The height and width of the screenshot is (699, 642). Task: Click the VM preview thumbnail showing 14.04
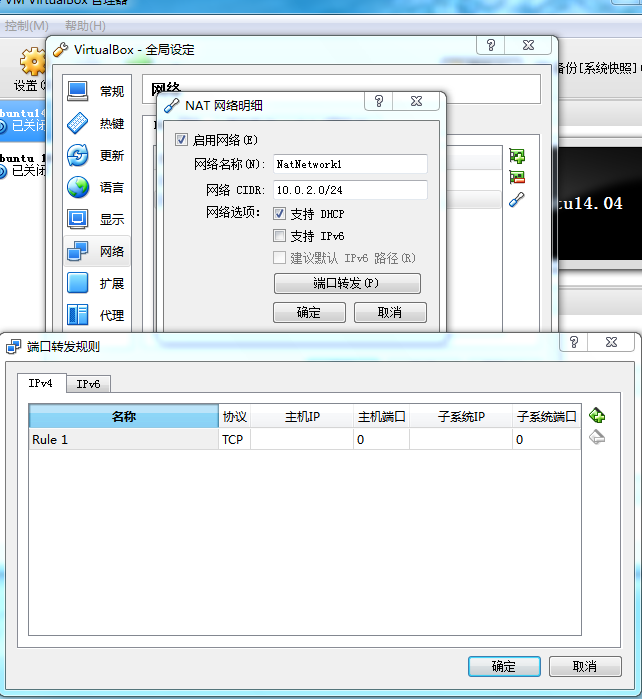point(599,203)
